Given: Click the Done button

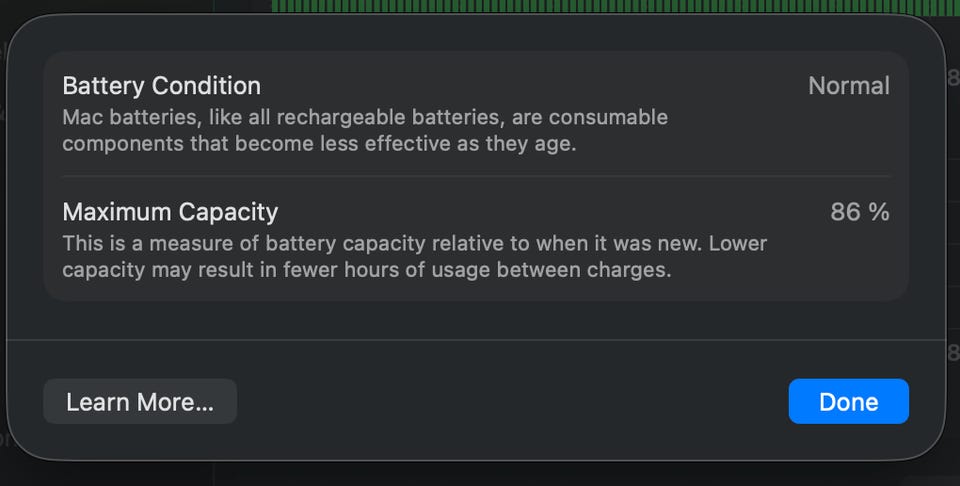Looking at the screenshot, I should [849, 401].
